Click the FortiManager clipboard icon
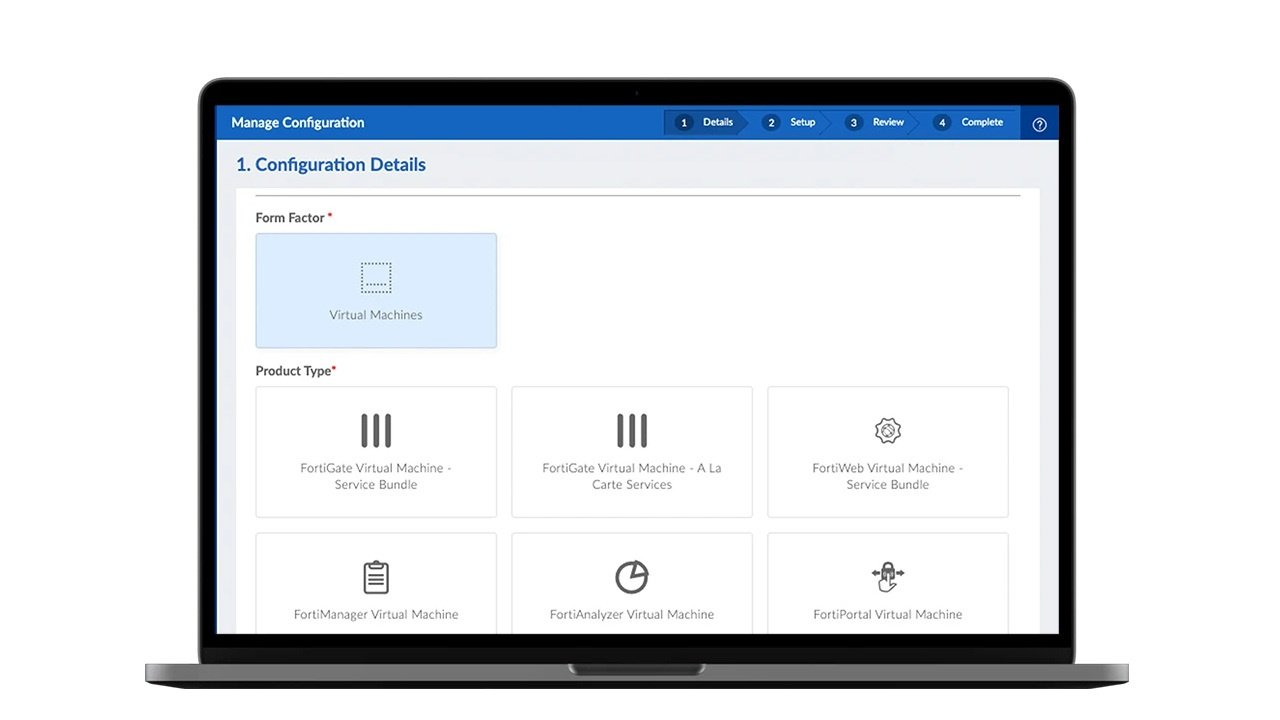 376,577
